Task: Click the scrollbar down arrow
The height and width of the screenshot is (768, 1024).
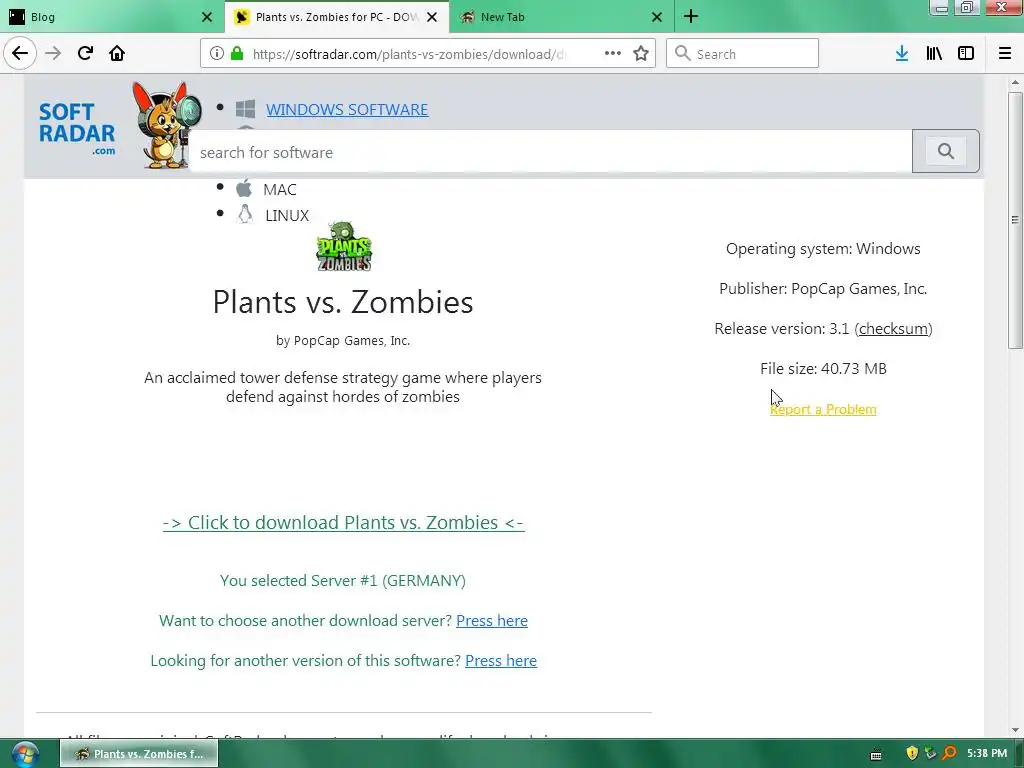Action: pyautogui.click(x=1015, y=730)
